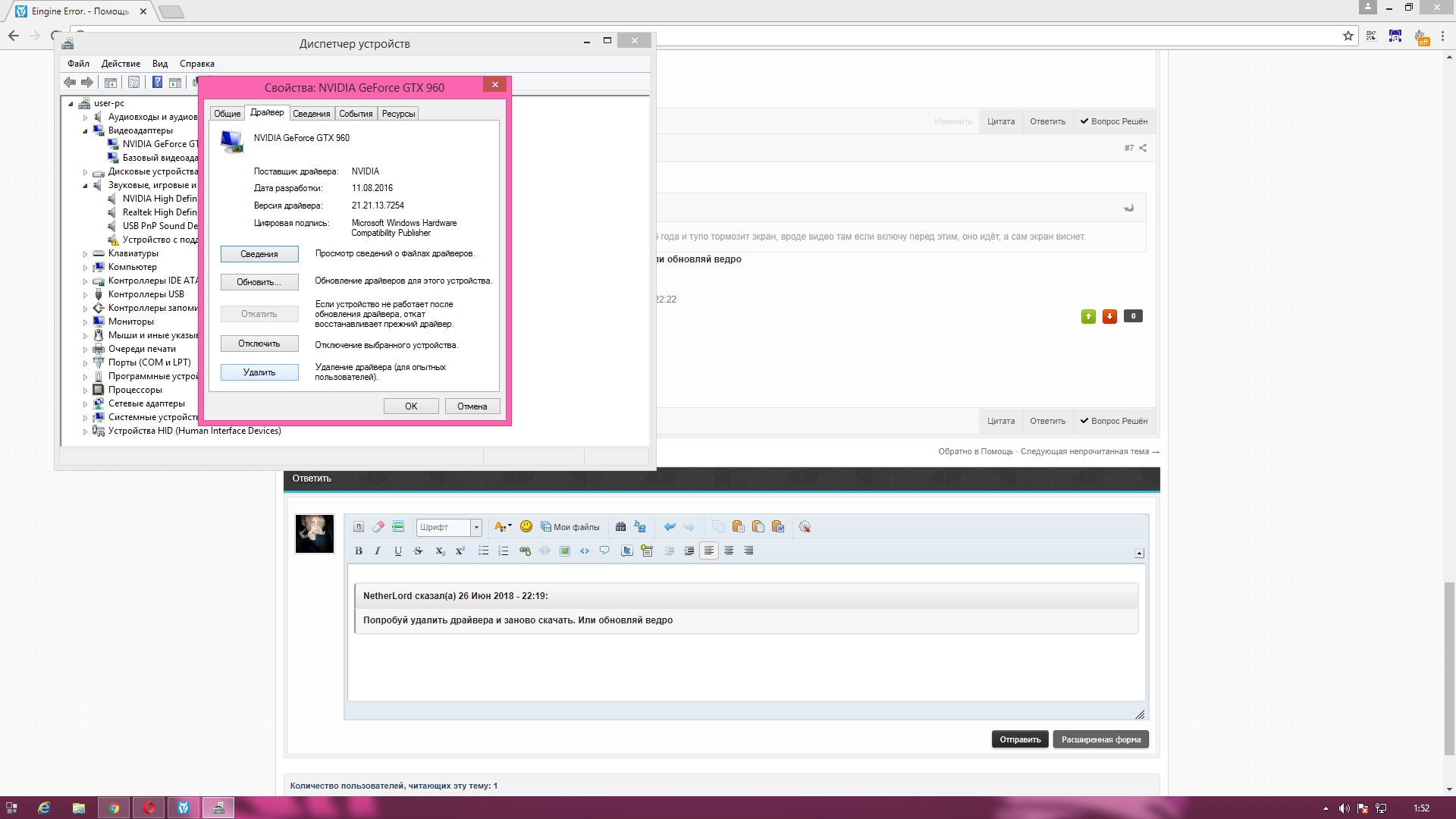Expand the Мониторы tree node
Screen dimensions: 1456x819
click(85, 322)
